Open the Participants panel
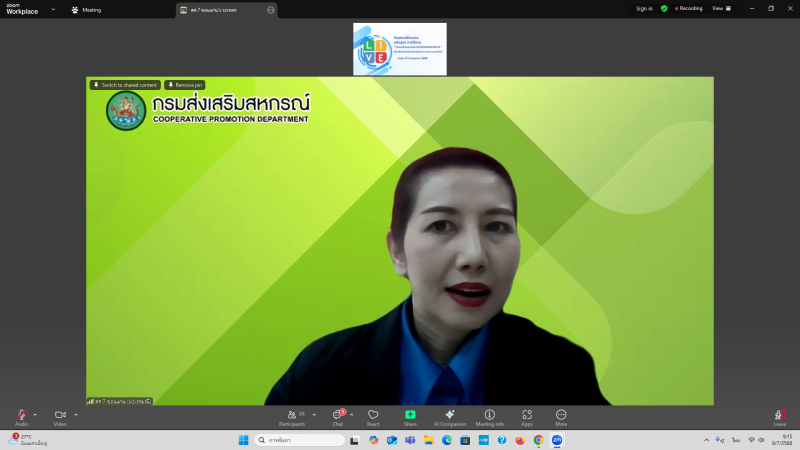Screen dimensions: 800x450 tap(292, 415)
